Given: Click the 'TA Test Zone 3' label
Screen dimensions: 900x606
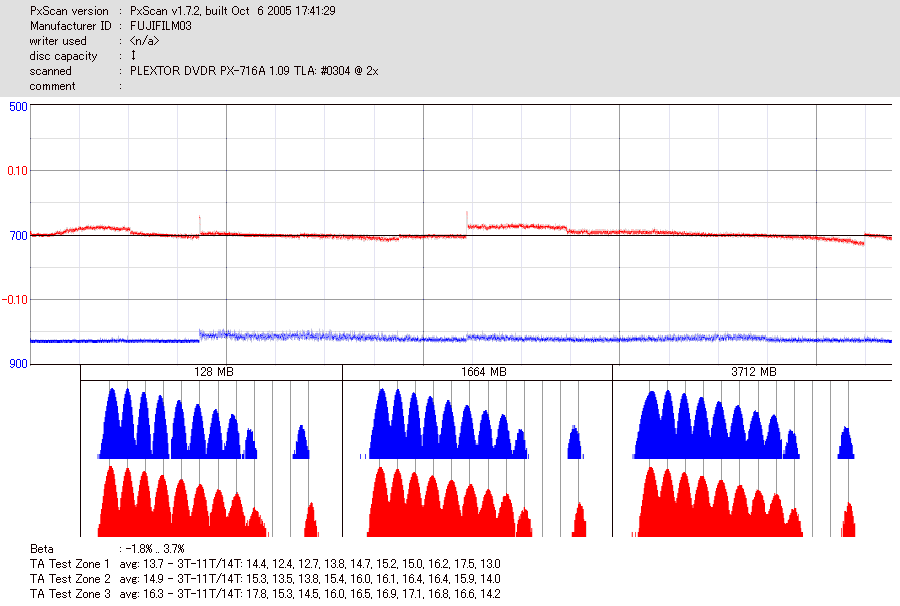Looking at the screenshot, I should [x=69, y=594].
